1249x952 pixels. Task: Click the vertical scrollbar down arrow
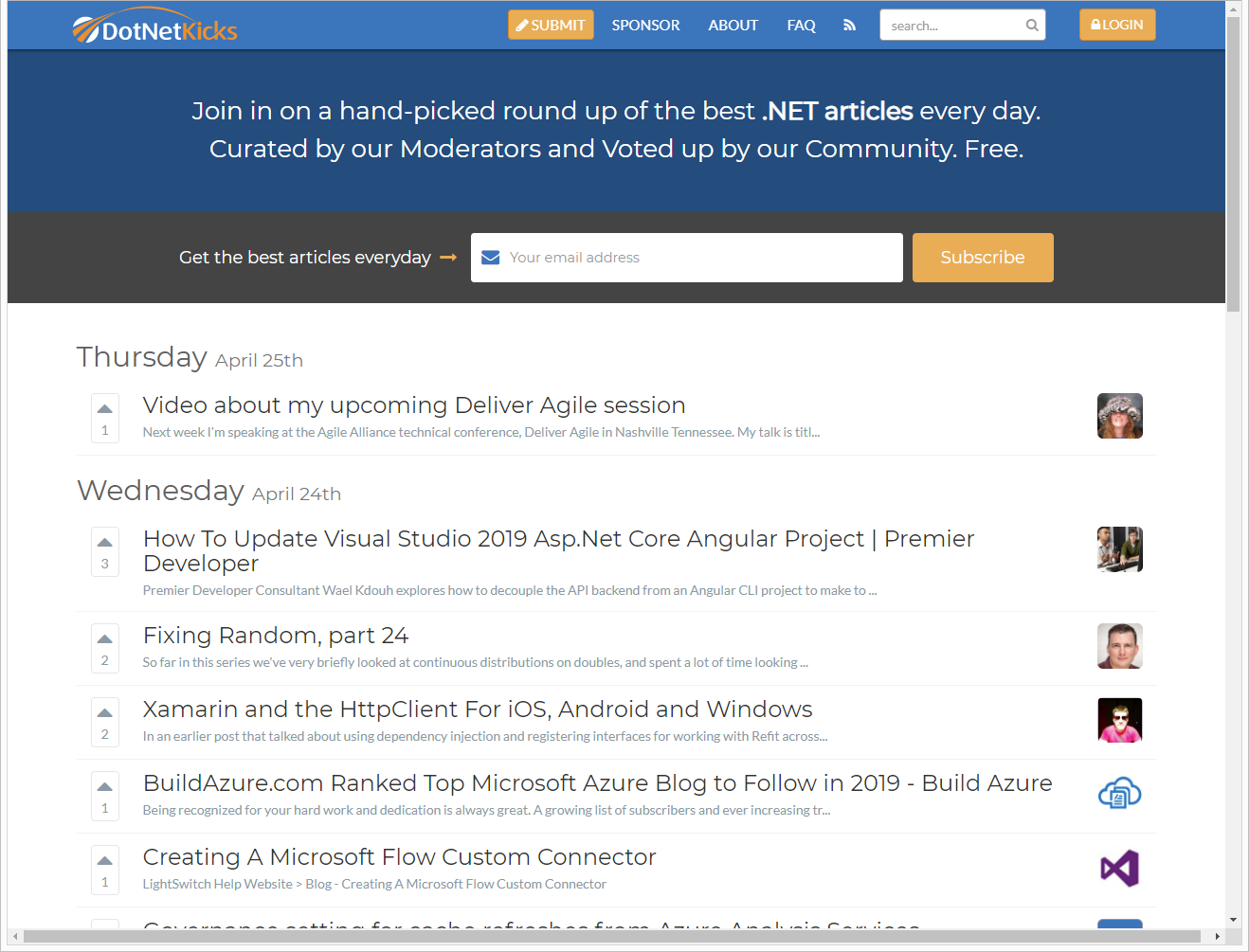1233,920
